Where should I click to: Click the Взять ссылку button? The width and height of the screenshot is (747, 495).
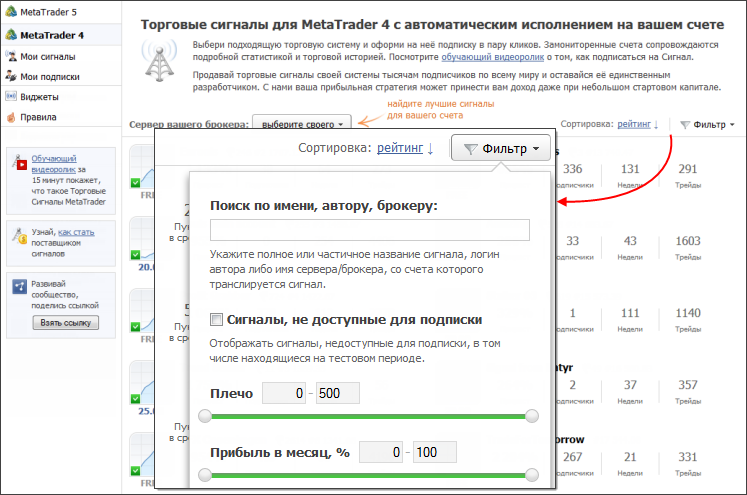click(66, 323)
